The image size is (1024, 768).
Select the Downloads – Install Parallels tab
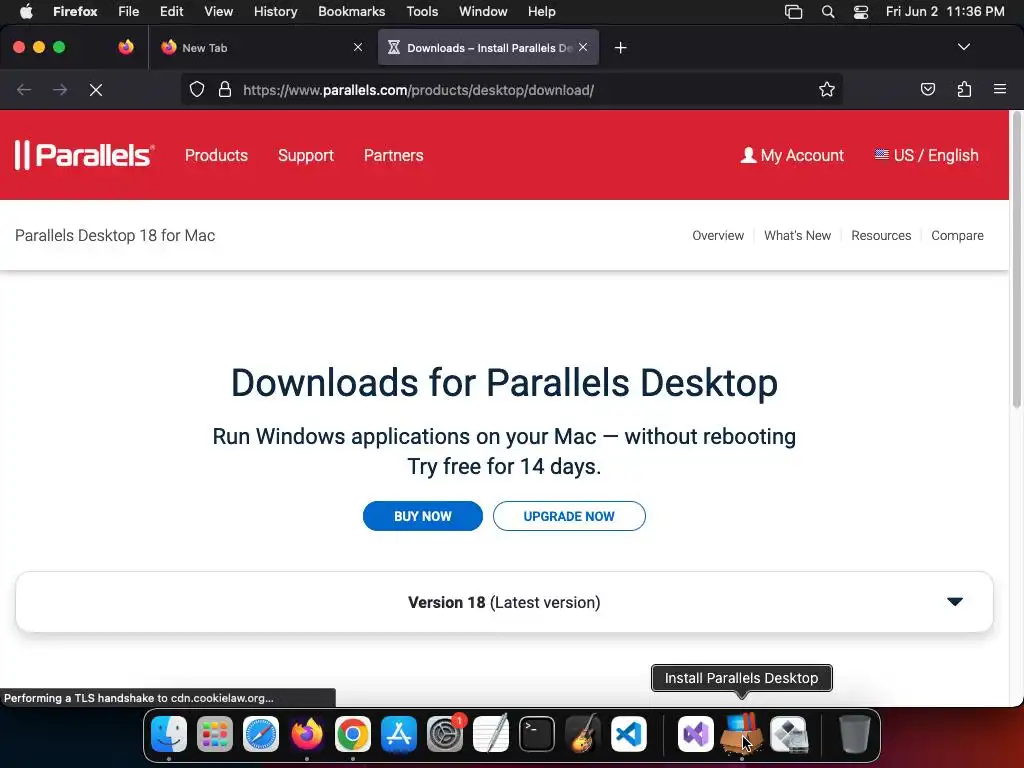tap(488, 47)
